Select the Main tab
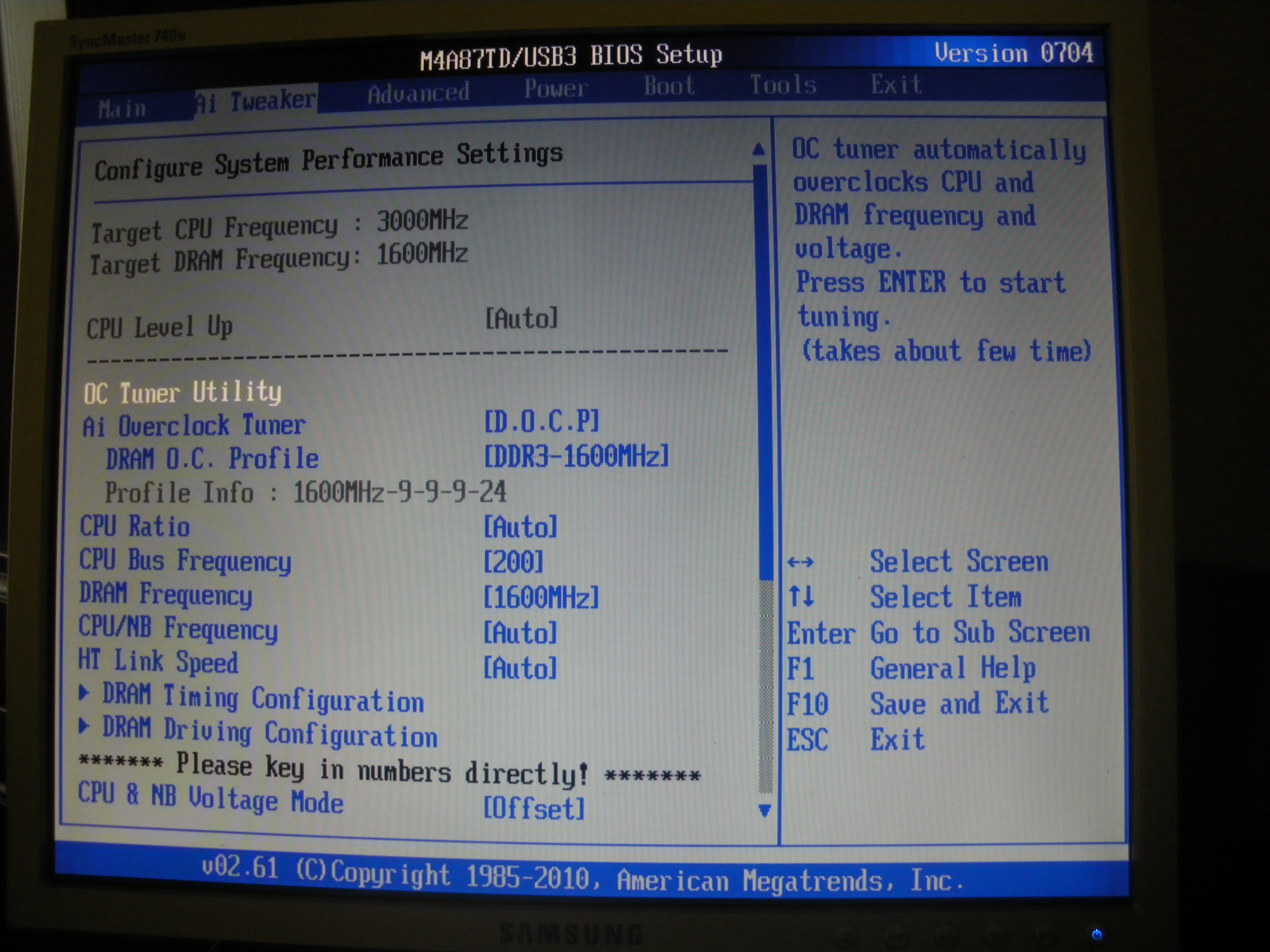Viewport: 1270px width, 952px height. tap(122, 108)
